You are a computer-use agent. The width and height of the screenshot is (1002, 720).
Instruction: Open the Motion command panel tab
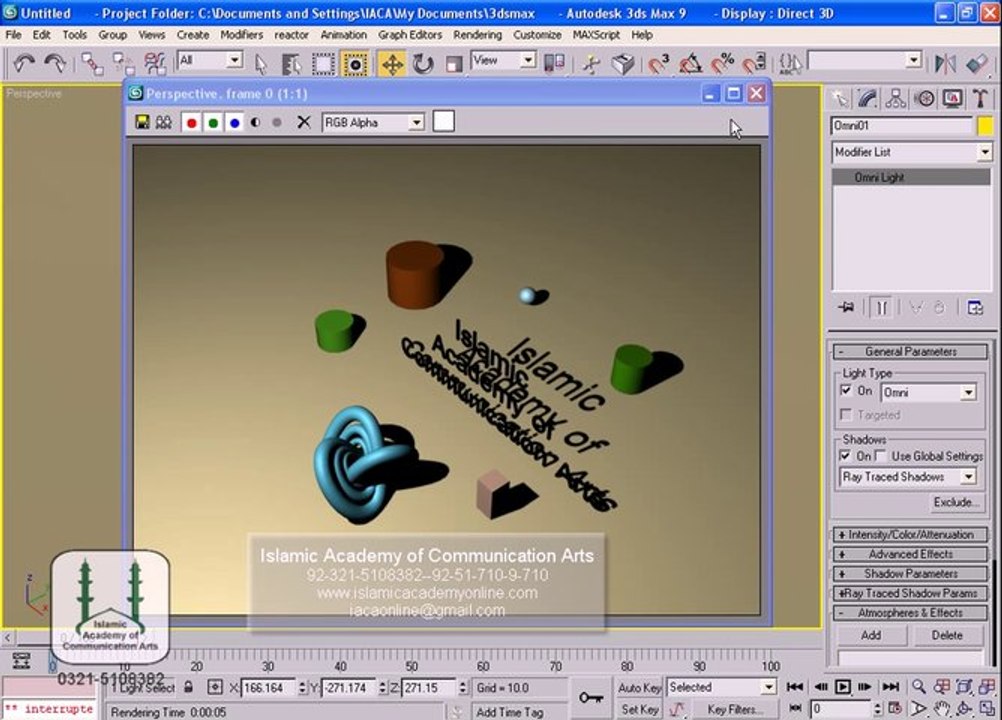click(x=924, y=98)
